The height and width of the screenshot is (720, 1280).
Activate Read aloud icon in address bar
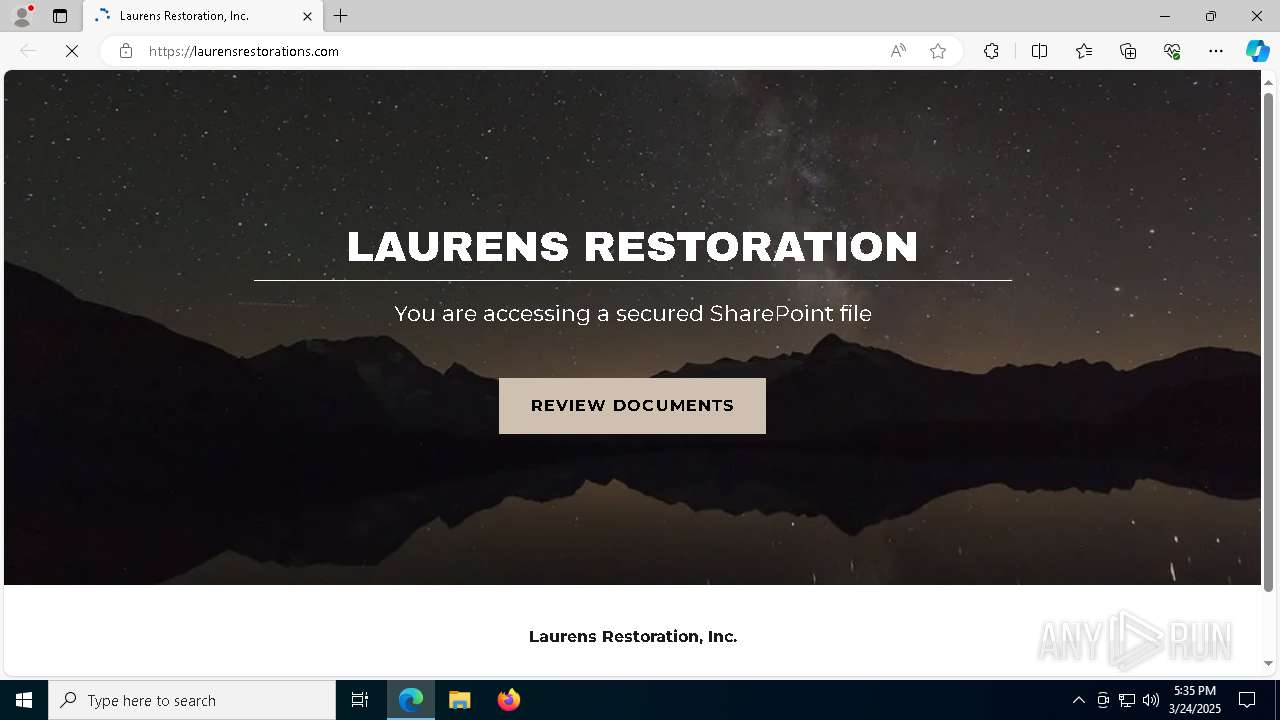coord(898,51)
